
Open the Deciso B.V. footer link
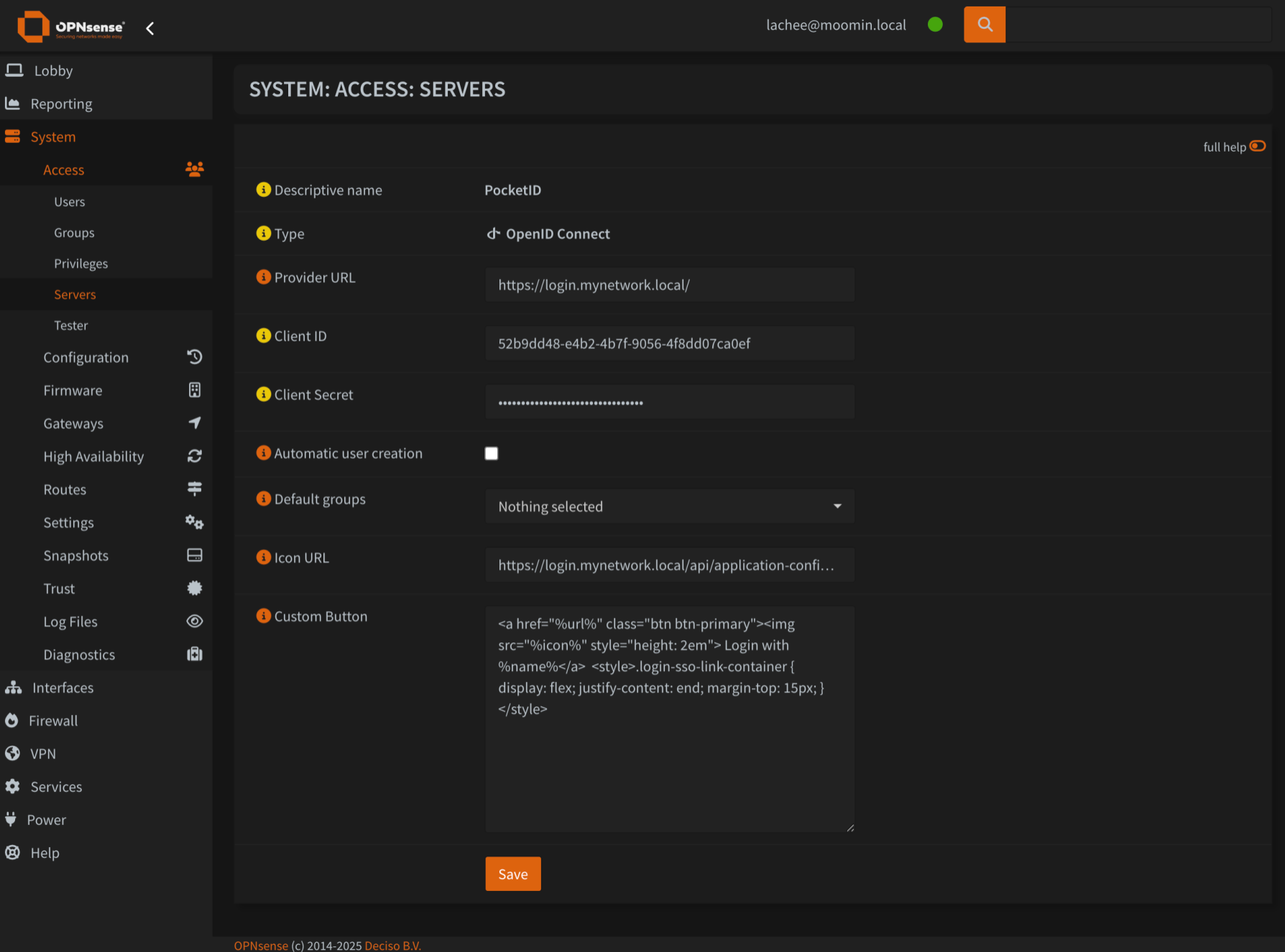[392, 945]
